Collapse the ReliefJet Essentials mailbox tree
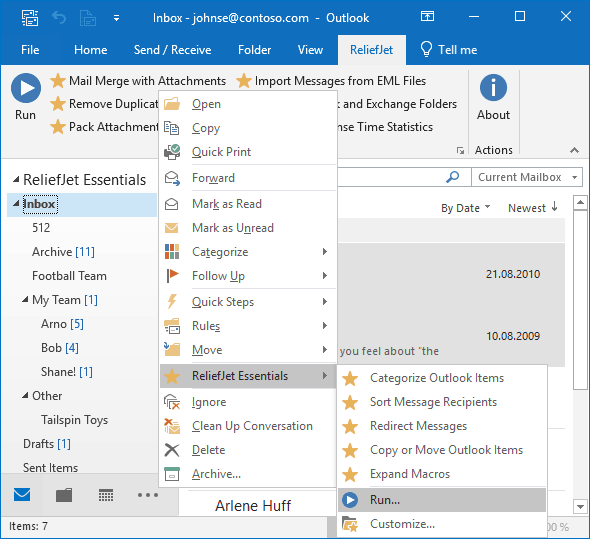Screen dimensions: 590x539 tap(16, 180)
